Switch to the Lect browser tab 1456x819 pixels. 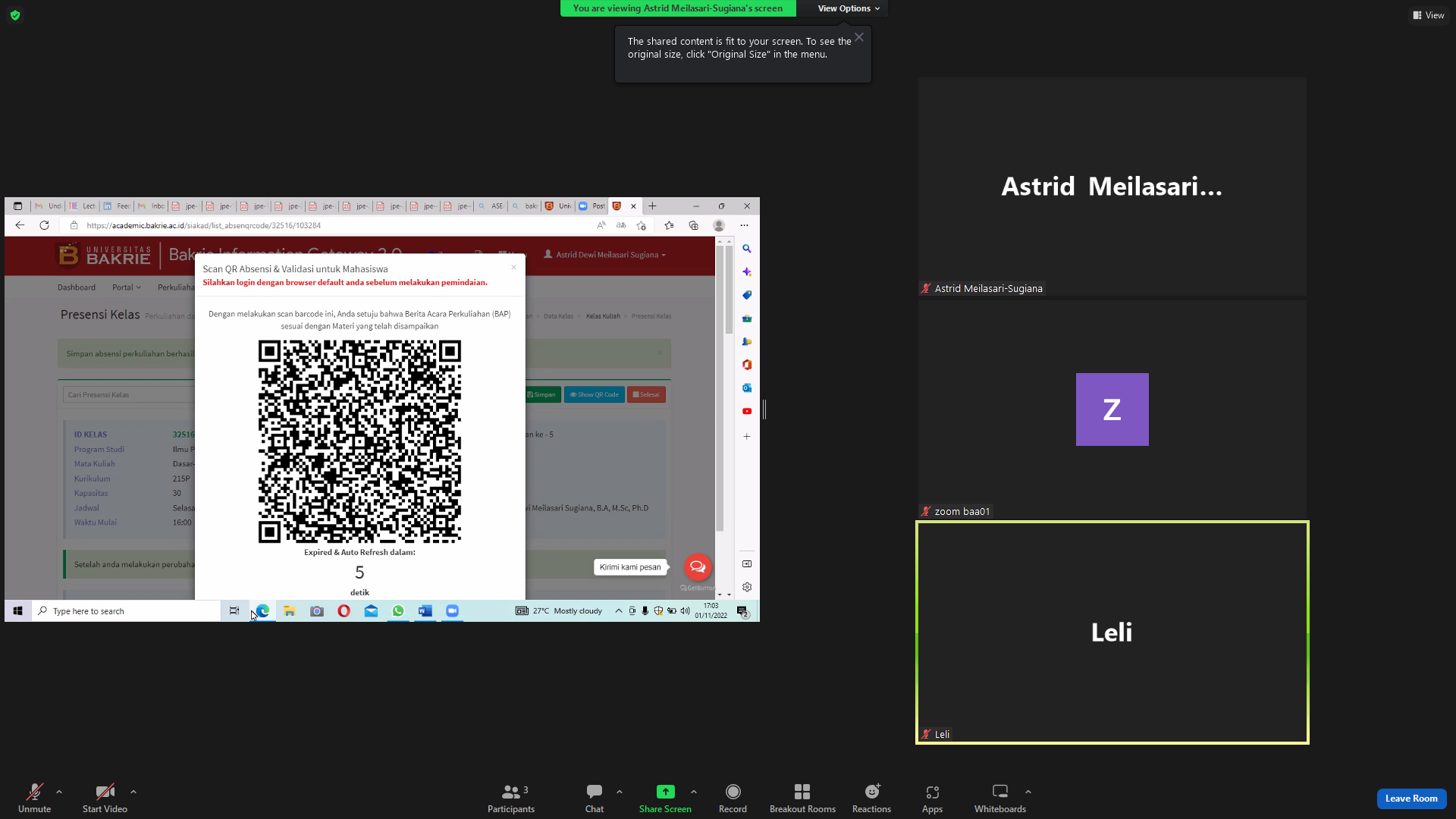pyautogui.click(x=83, y=206)
